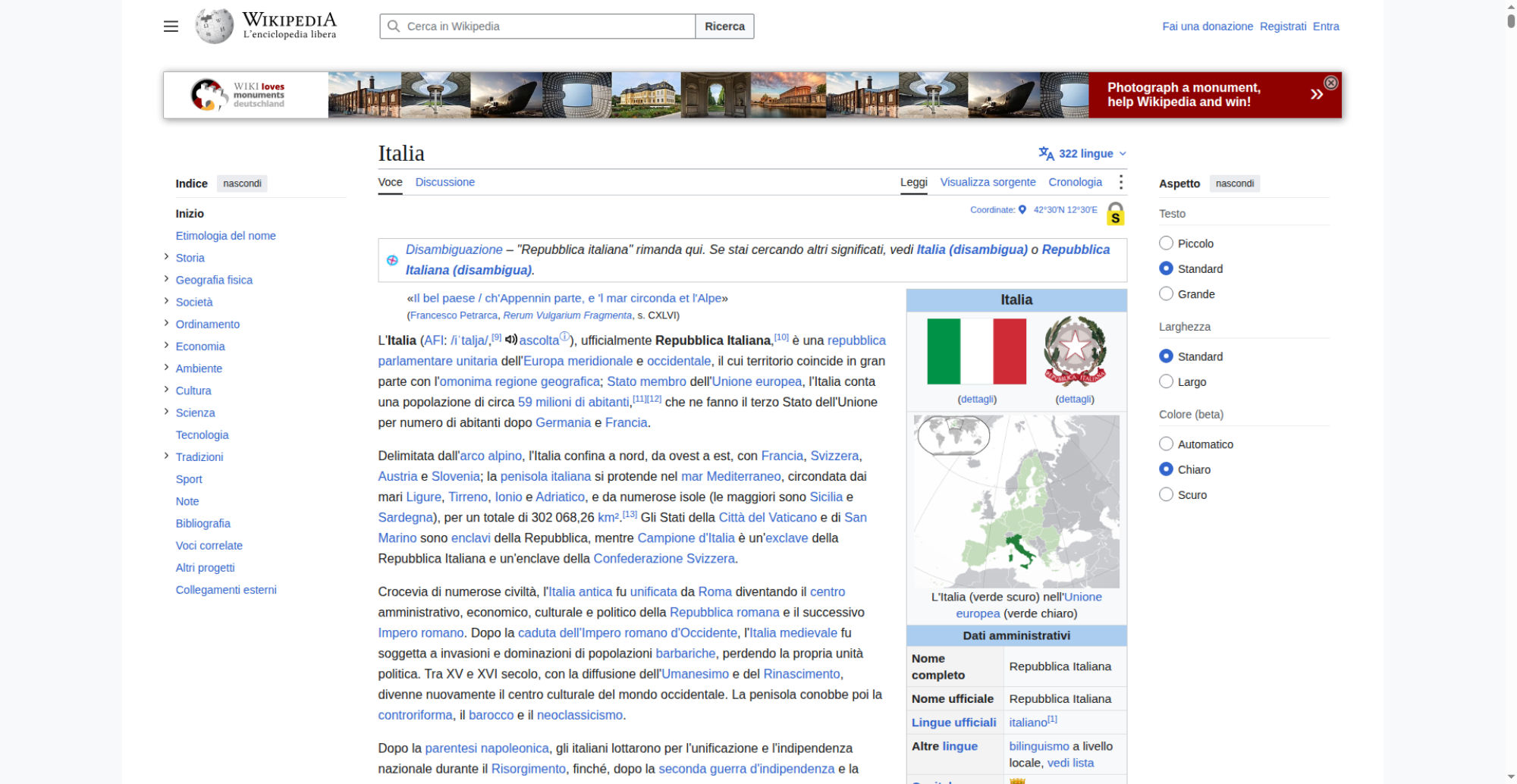This screenshot has height=784, width=1517.
Task: Click the banner's double-arrow icon
Action: pyautogui.click(x=1316, y=94)
